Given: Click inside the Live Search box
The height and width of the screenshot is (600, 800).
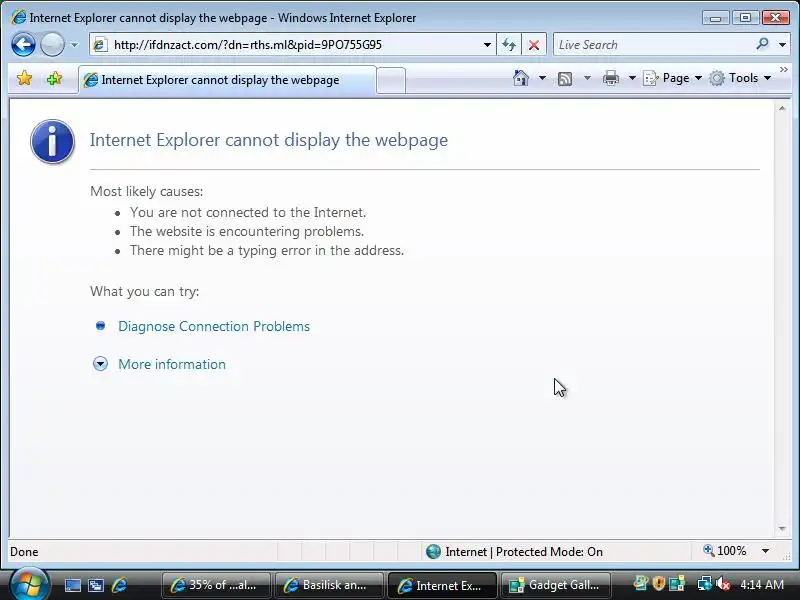Looking at the screenshot, I should 653,45.
